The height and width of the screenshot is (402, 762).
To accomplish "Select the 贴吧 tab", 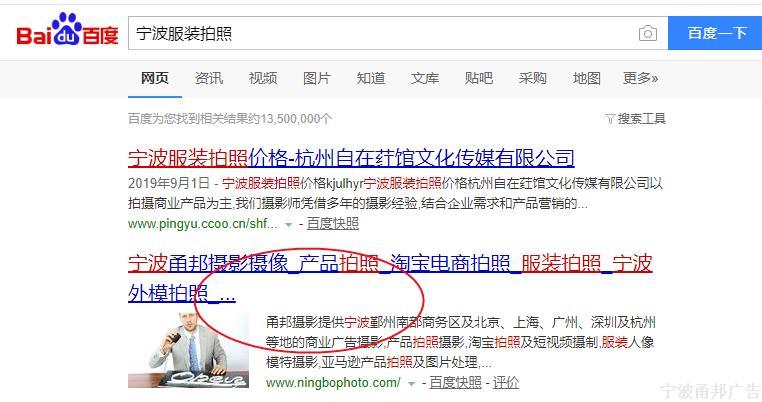I will [x=479, y=78].
